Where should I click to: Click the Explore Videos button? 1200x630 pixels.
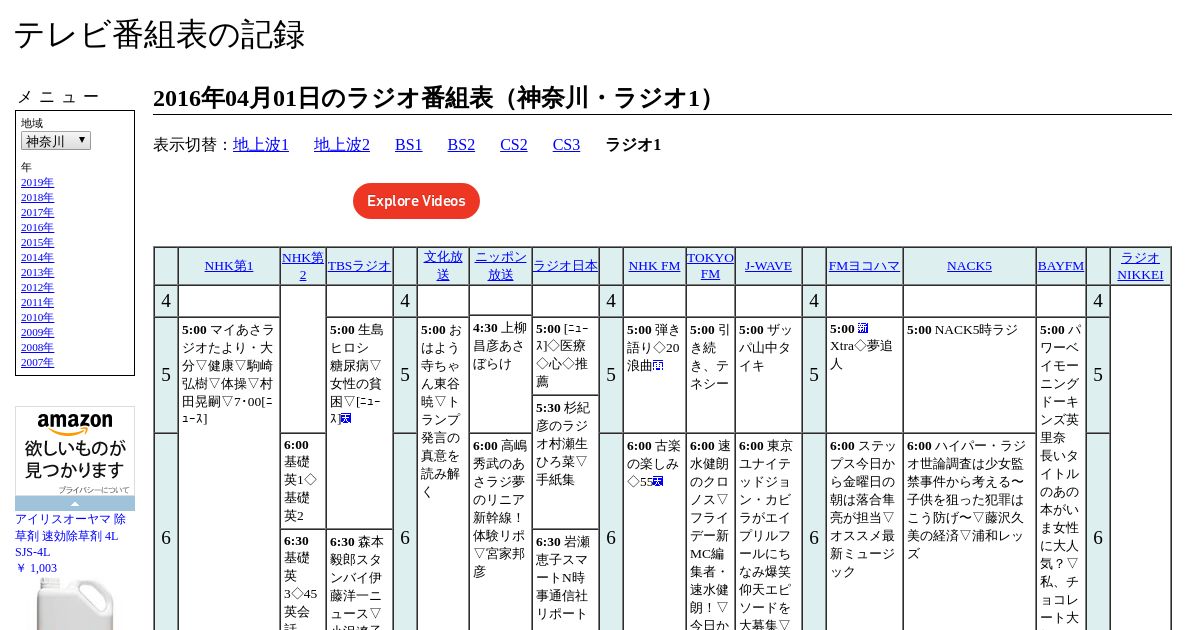click(x=416, y=201)
